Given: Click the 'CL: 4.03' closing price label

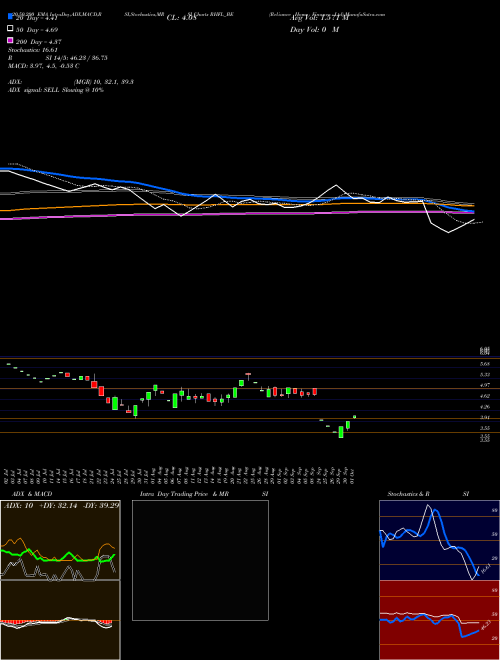Looking at the screenshot, I should pyautogui.click(x=181, y=18).
